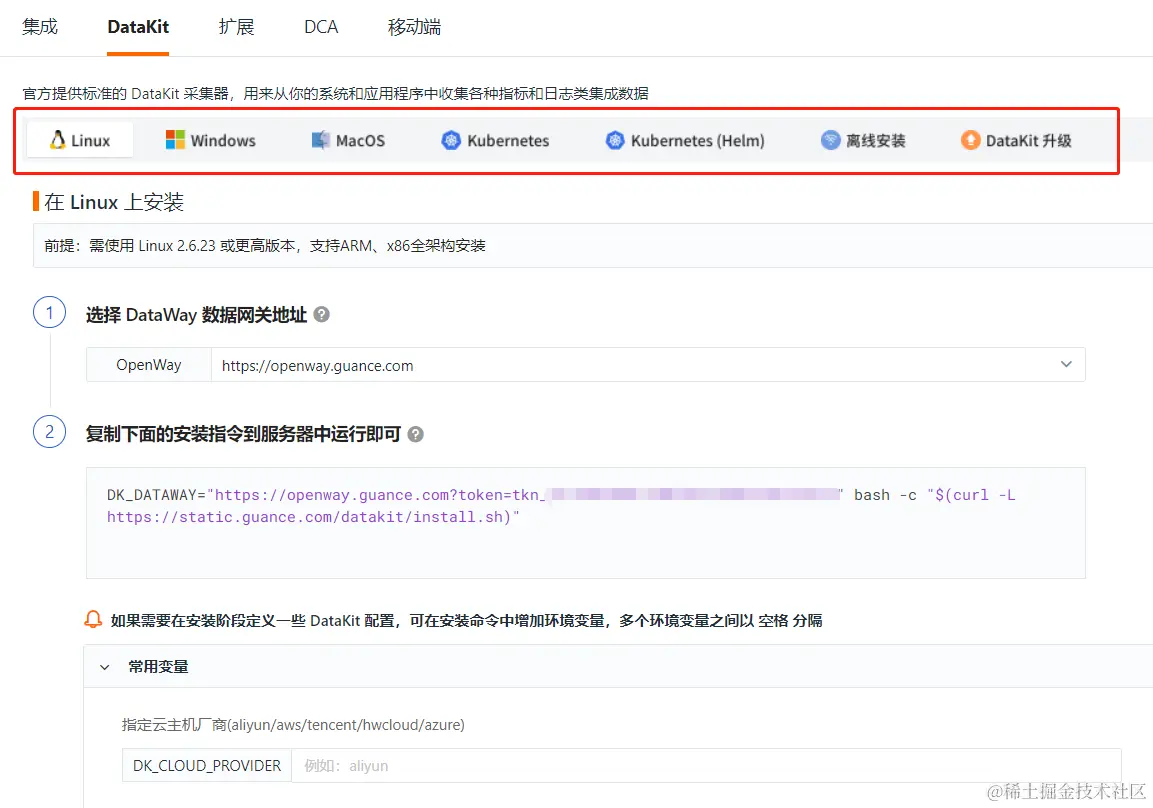Image resolution: width=1153 pixels, height=808 pixels.
Task: Click the plain Kubernetes wheel icon
Action: point(451,140)
